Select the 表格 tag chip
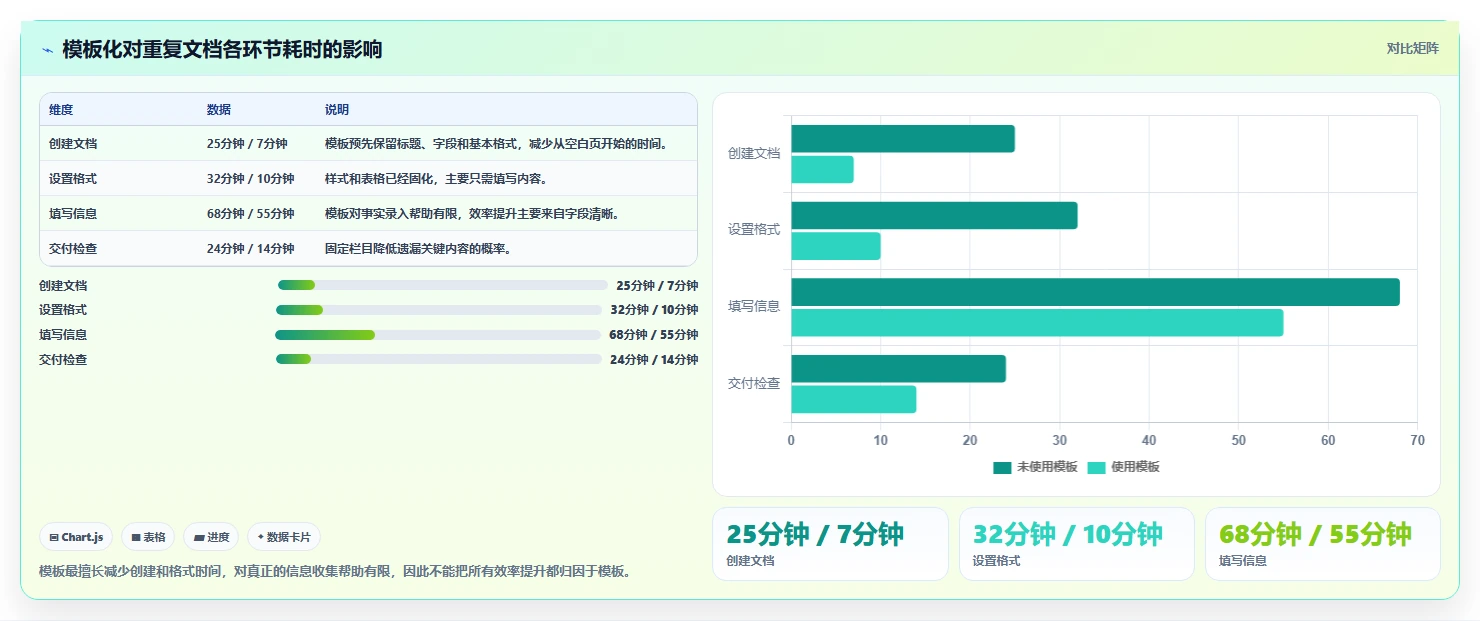This screenshot has width=1480, height=621. click(148, 537)
